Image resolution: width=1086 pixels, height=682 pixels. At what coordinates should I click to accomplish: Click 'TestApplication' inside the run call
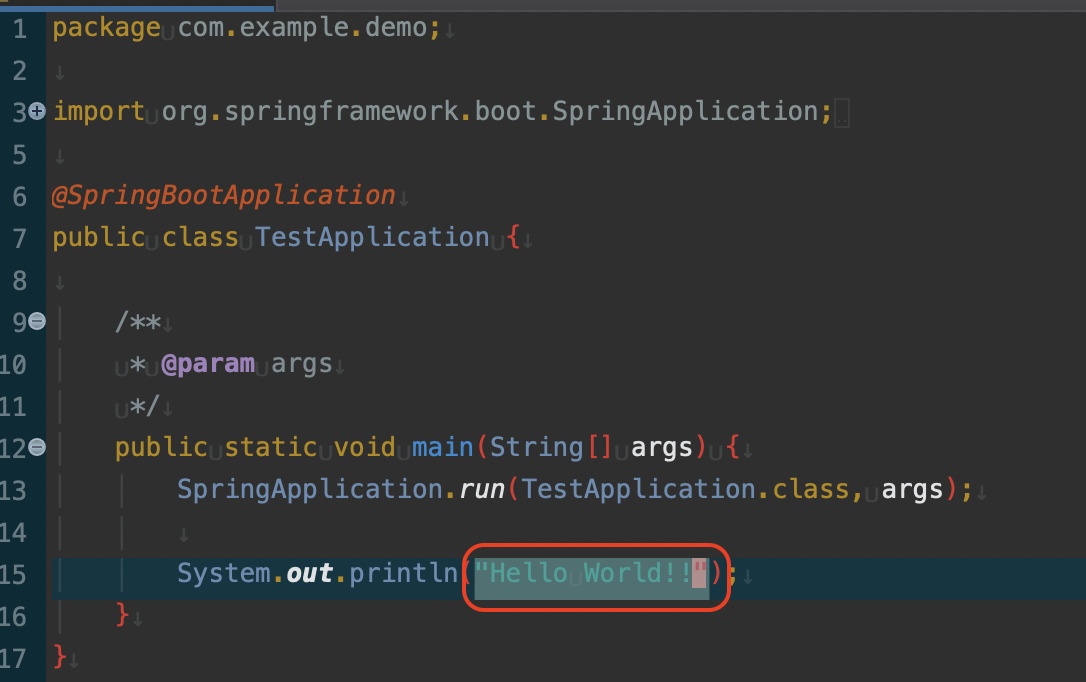pyautogui.click(x=638, y=490)
